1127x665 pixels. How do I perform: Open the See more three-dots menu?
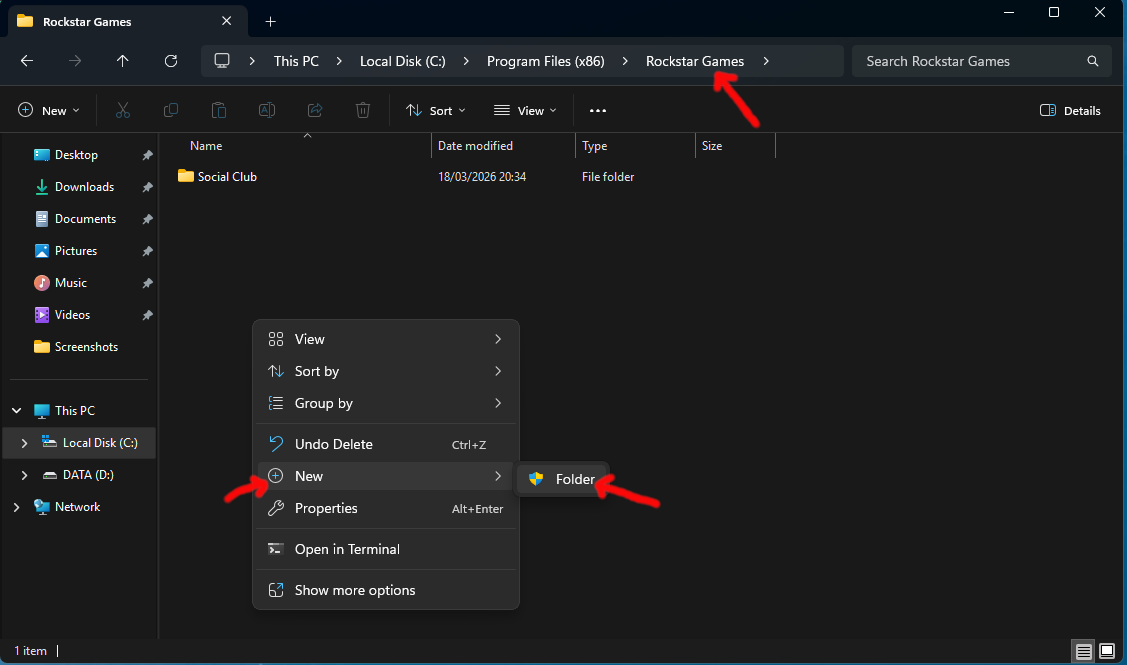[x=597, y=111]
